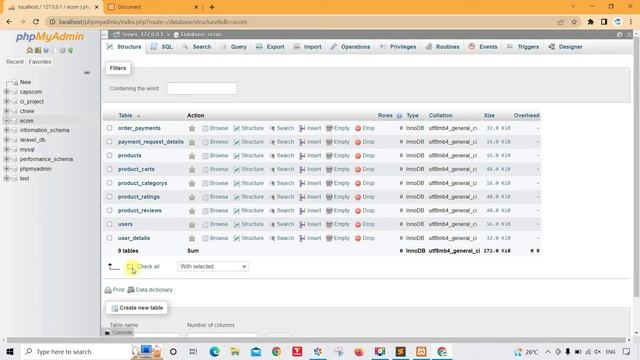Switch to the SQL tab
640x360 pixels.
click(162, 47)
